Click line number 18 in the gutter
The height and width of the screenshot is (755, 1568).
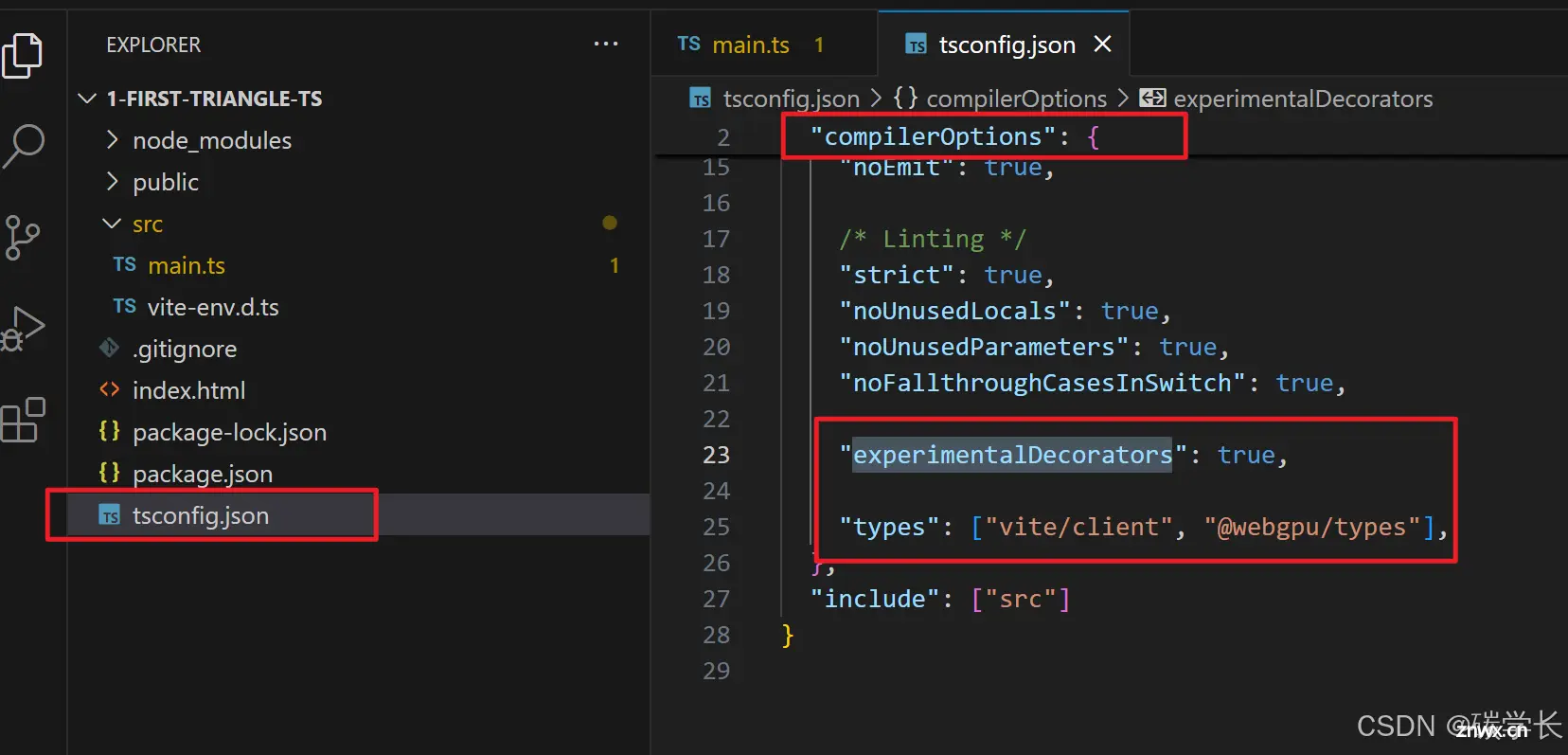tap(717, 275)
